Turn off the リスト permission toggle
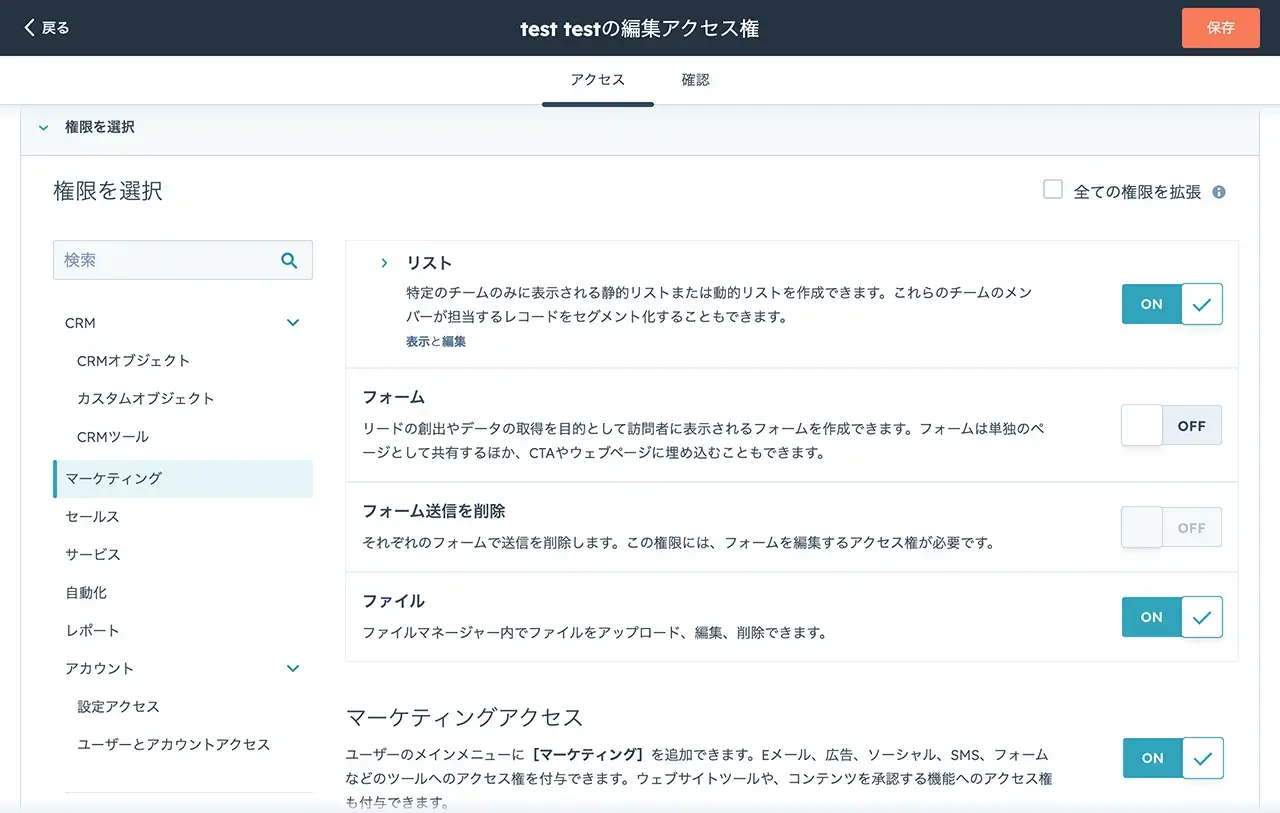Viewport: 1280px width, 813px height. click(x=1172, y=304)
